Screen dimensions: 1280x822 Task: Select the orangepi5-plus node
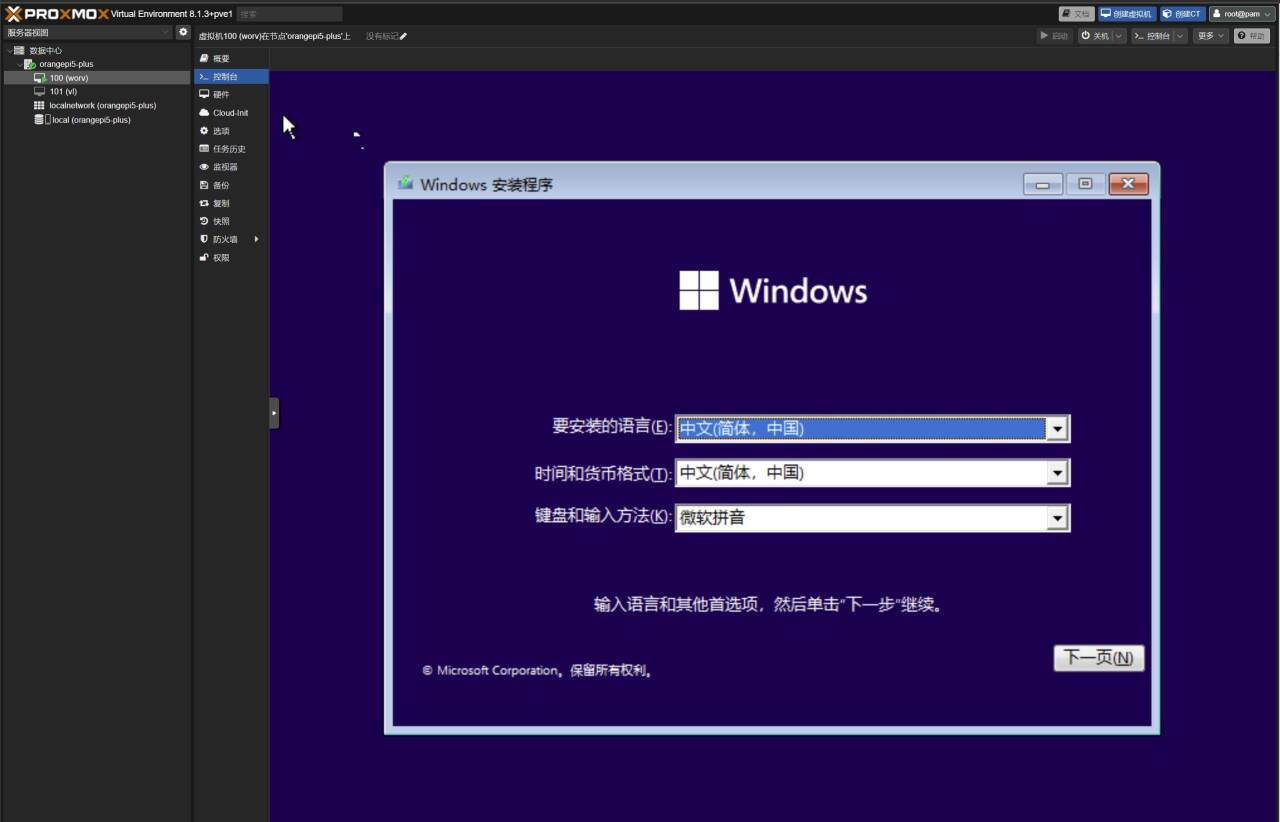[97, 64]
